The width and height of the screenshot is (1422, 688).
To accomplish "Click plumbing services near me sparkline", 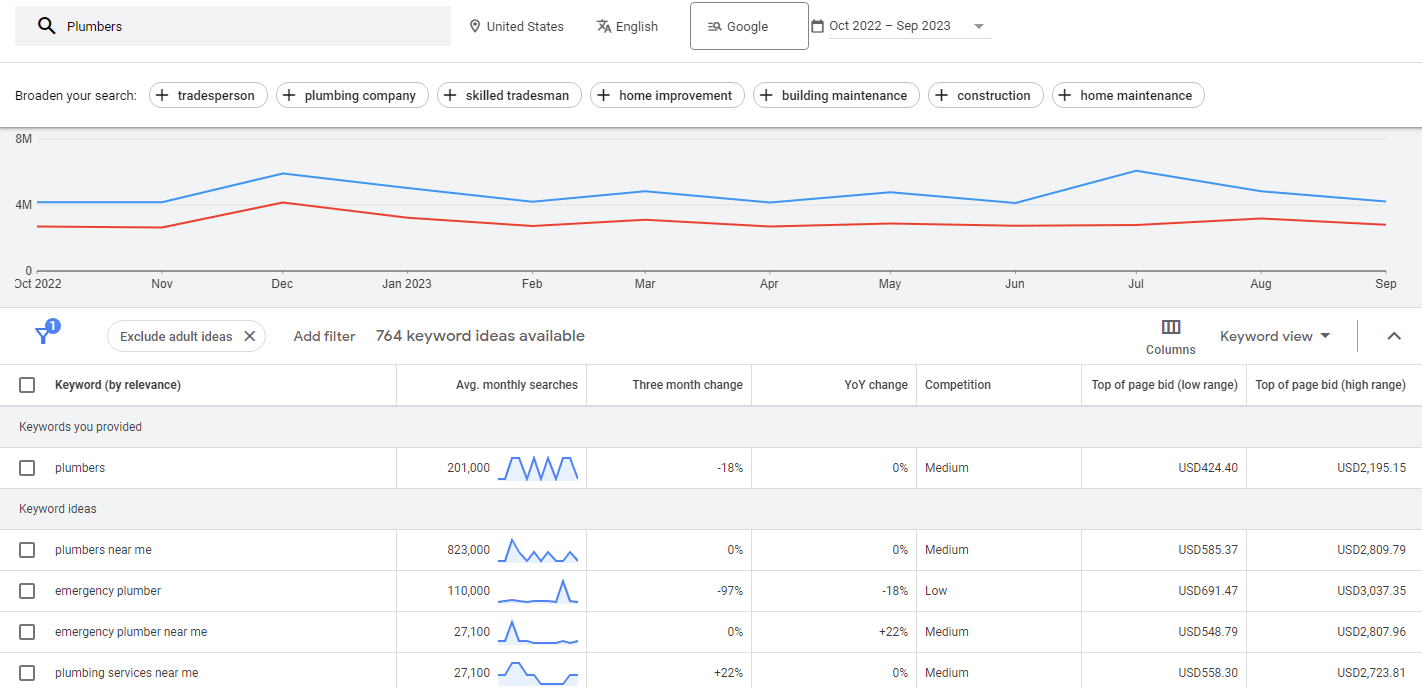I will pos(538,673).
